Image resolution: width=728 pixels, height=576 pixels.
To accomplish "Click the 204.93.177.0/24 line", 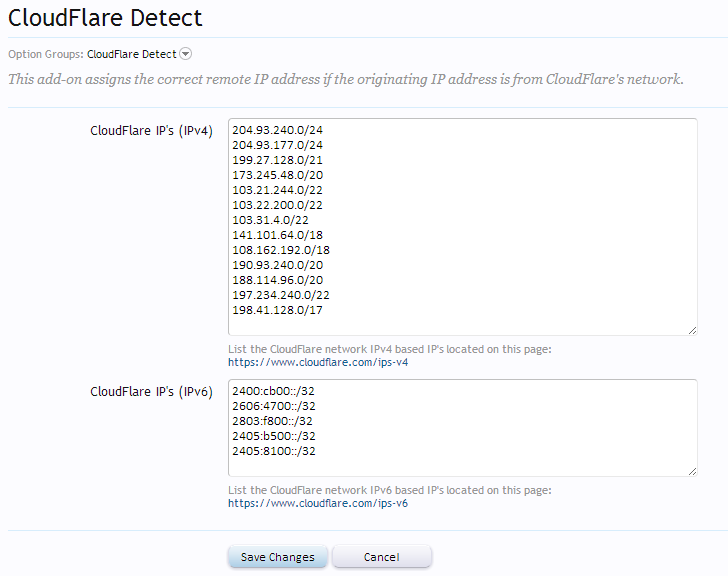I will [x=278, y=145].
